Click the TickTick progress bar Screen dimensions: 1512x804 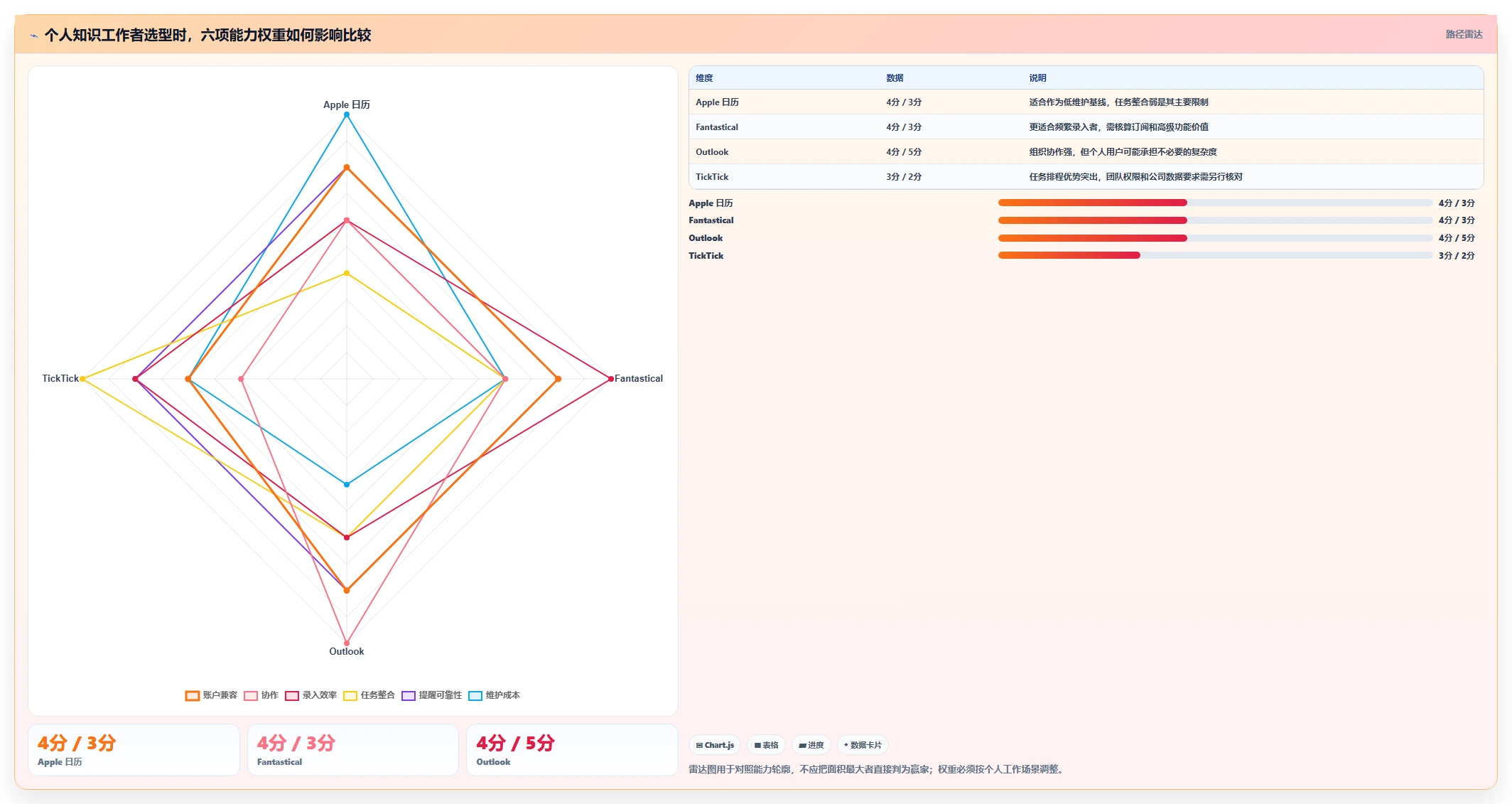(x=1215, y=255)
